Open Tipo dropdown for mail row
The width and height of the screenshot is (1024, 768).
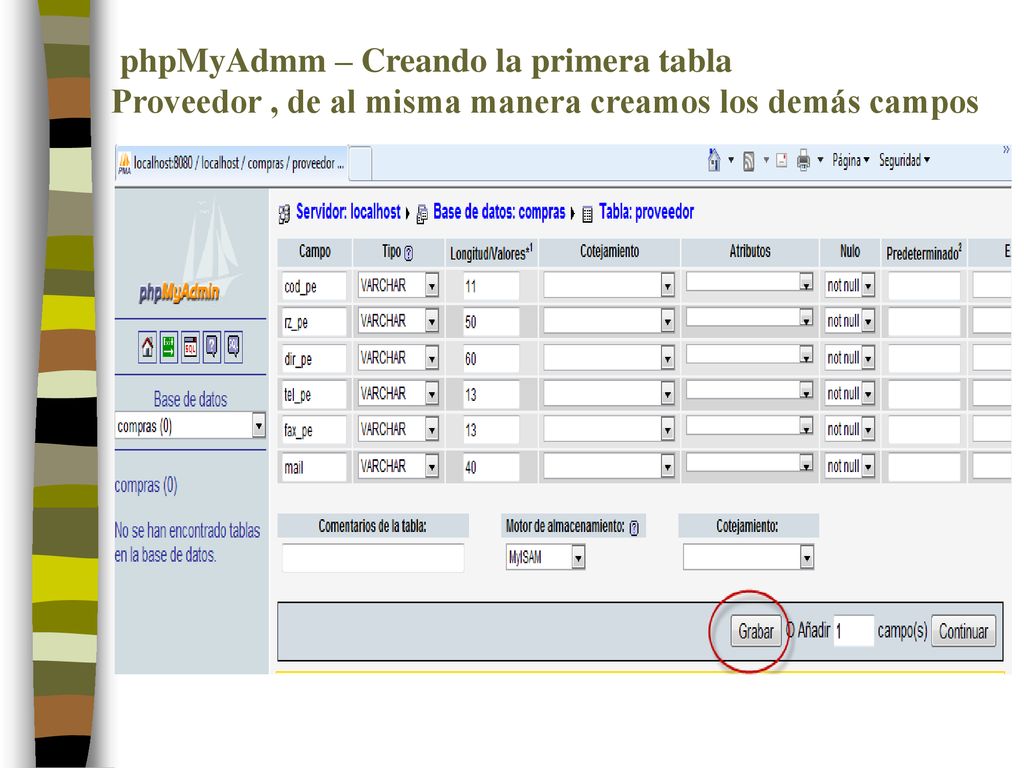click(431, 466)
